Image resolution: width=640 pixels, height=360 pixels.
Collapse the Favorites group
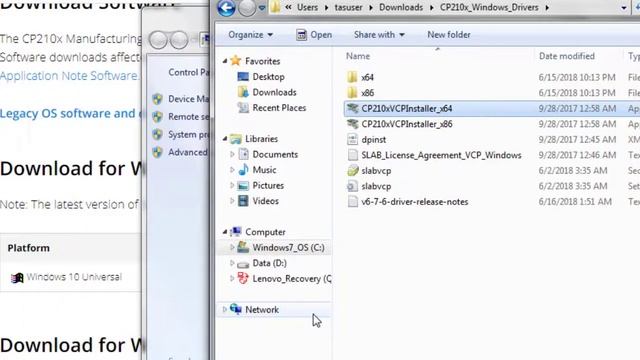click(x=225, y=61)
